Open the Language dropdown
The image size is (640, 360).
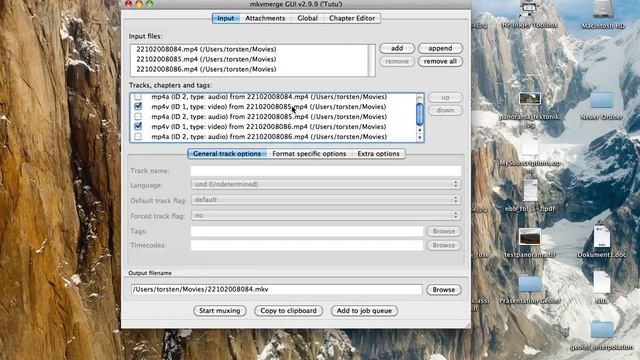click(x=326, y=184)
